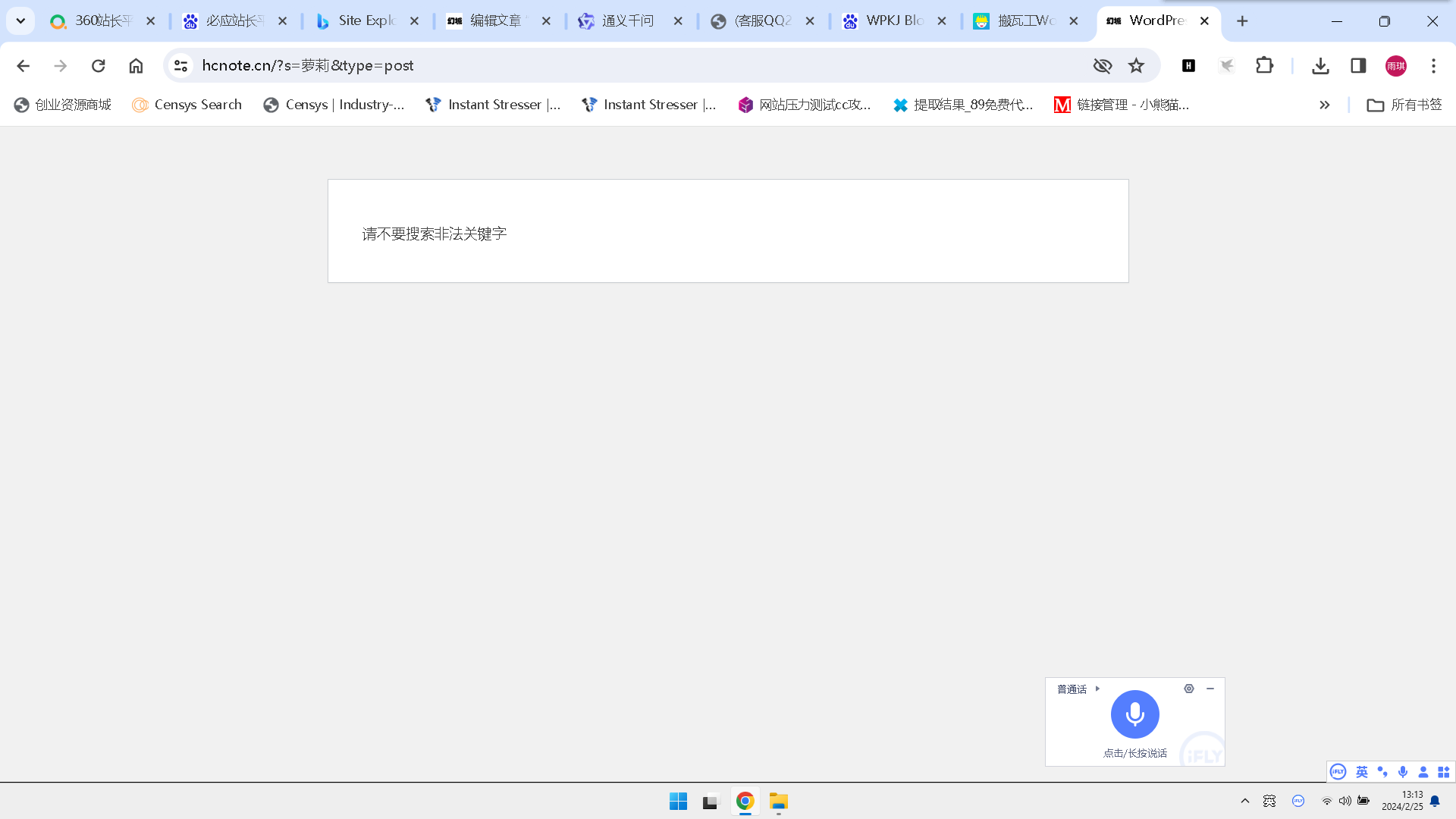Screen dimensions: 1456x819
Task: Click the address bar URL hcnote.cn
Action: (308, 66)
